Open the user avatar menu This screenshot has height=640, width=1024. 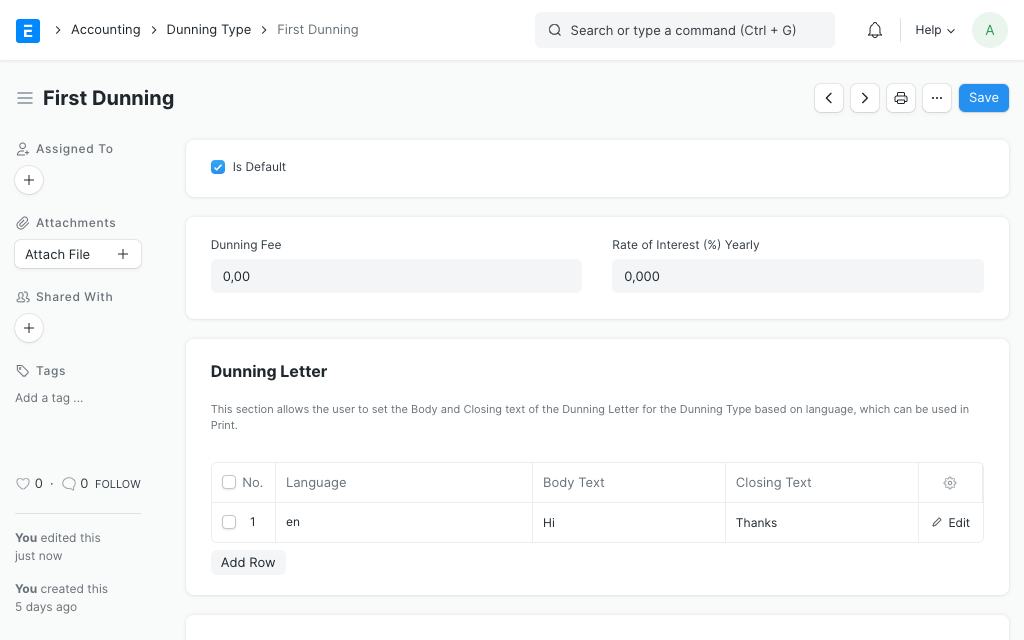pyautogui.click(x=989, y=29)
